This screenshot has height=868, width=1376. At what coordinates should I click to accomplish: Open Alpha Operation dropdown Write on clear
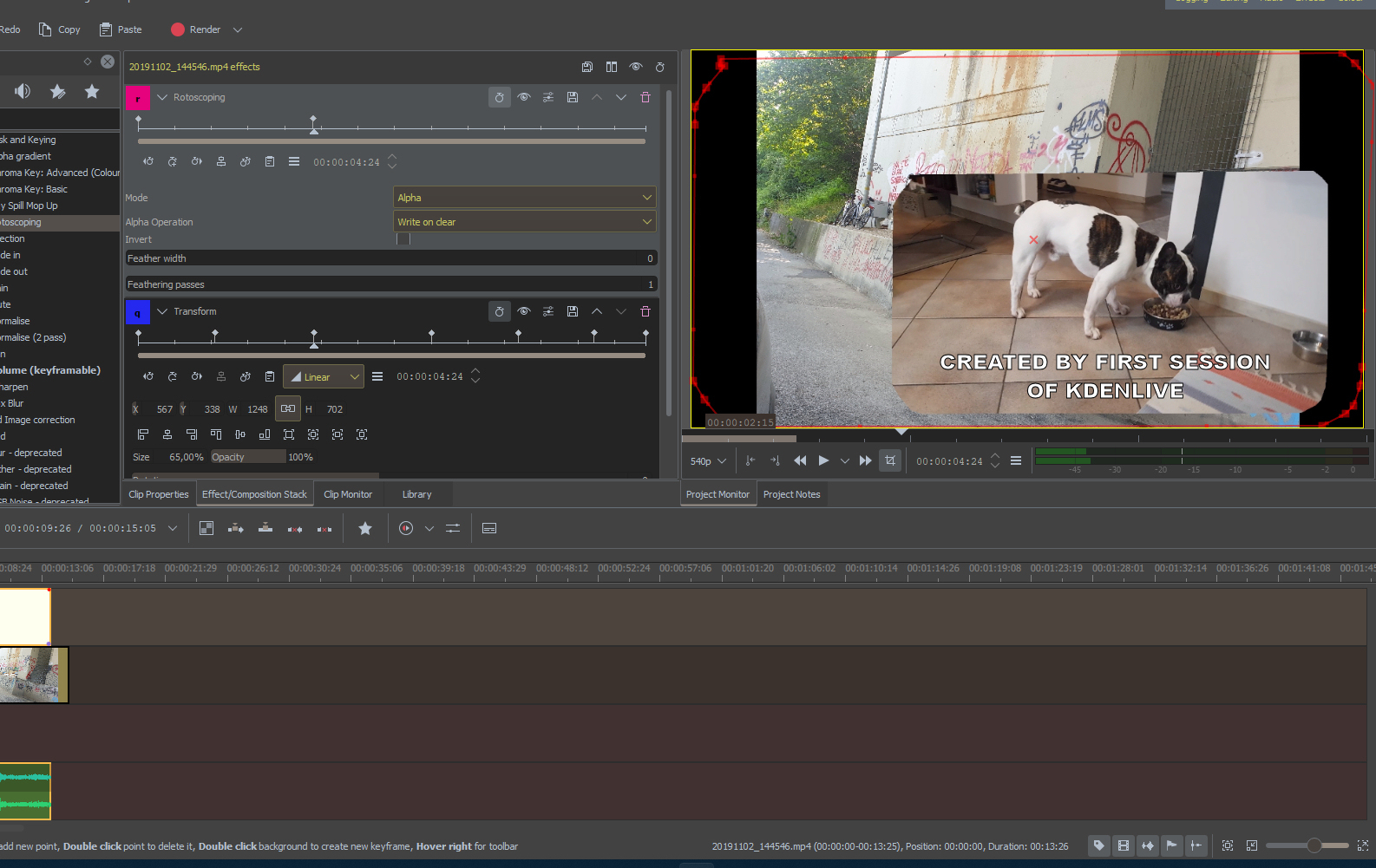[x=525, y=222]
